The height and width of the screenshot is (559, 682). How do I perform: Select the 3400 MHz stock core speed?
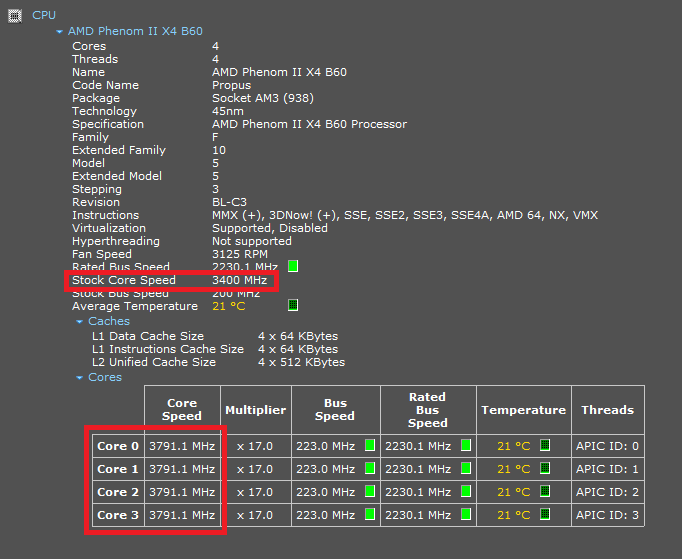coord(240,280)
